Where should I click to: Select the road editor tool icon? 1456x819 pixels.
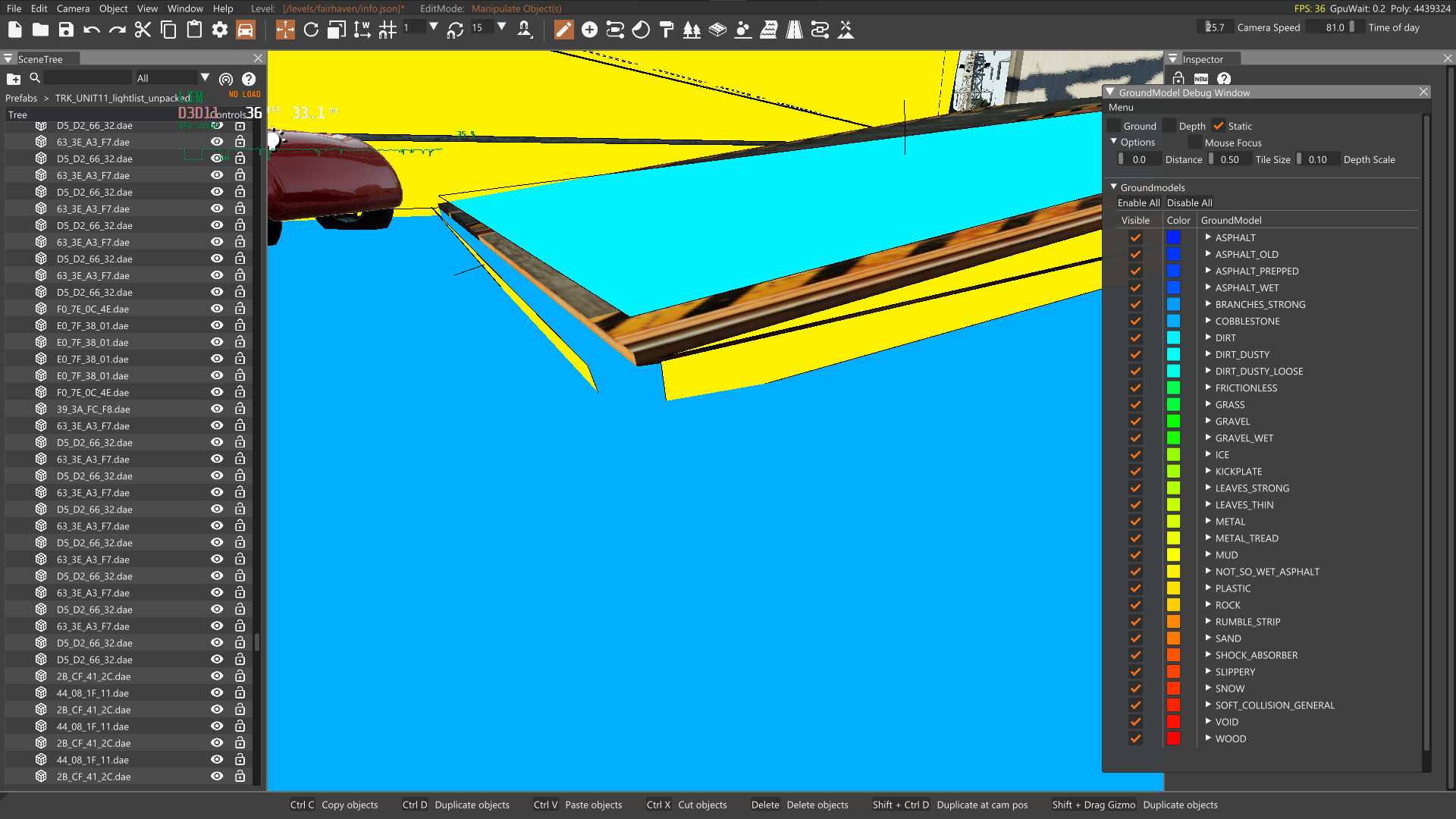point(794,30)
